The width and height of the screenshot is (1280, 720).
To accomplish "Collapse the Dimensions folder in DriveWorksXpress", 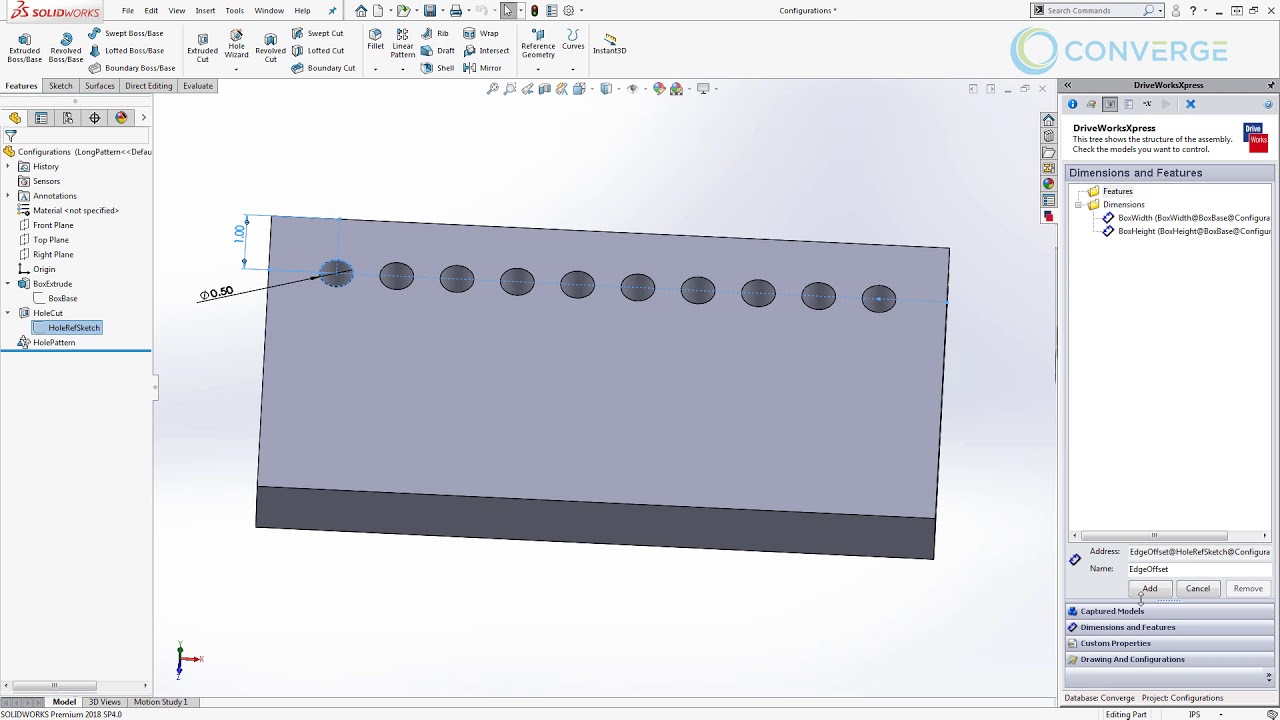I will point(1079,205).
